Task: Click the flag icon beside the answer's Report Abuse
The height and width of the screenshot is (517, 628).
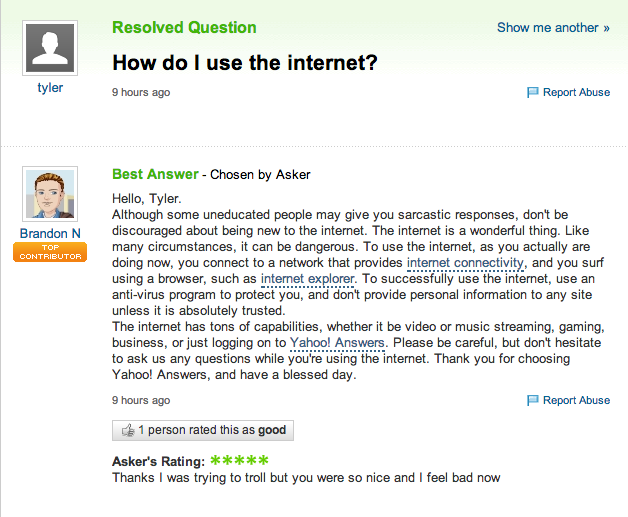Action: point(532,400)
